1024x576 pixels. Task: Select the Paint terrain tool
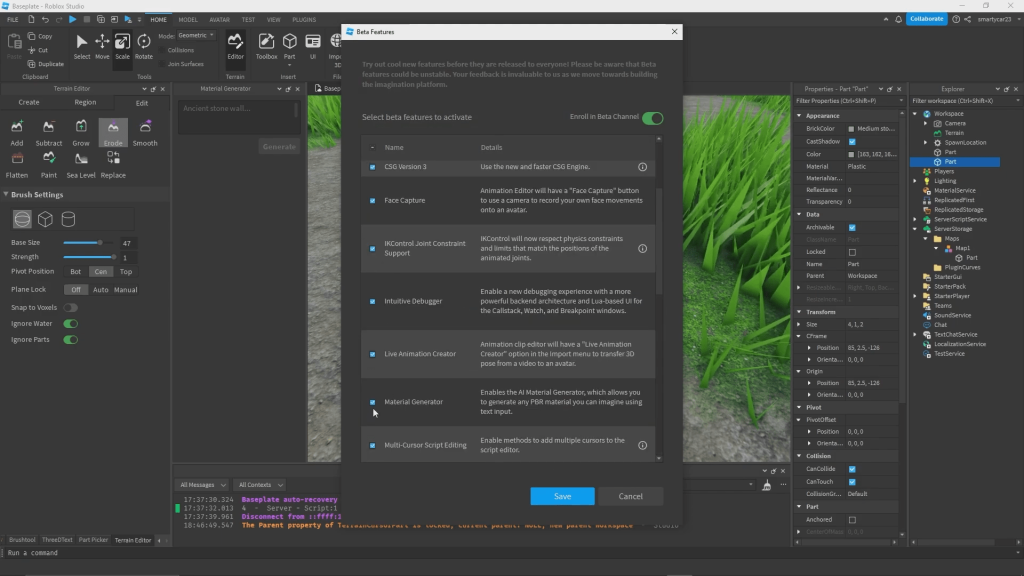click(48, 165)
